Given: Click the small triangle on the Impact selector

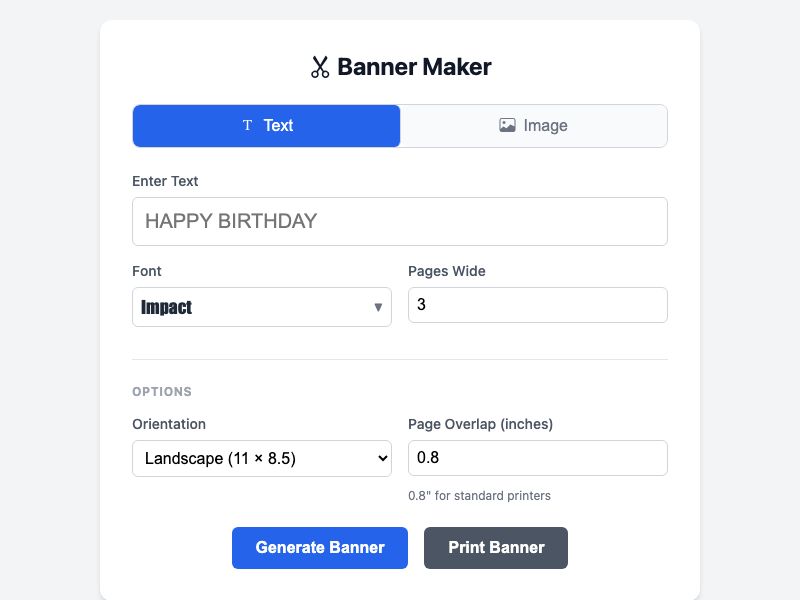Looking at the screenshot, I should 380,307.
